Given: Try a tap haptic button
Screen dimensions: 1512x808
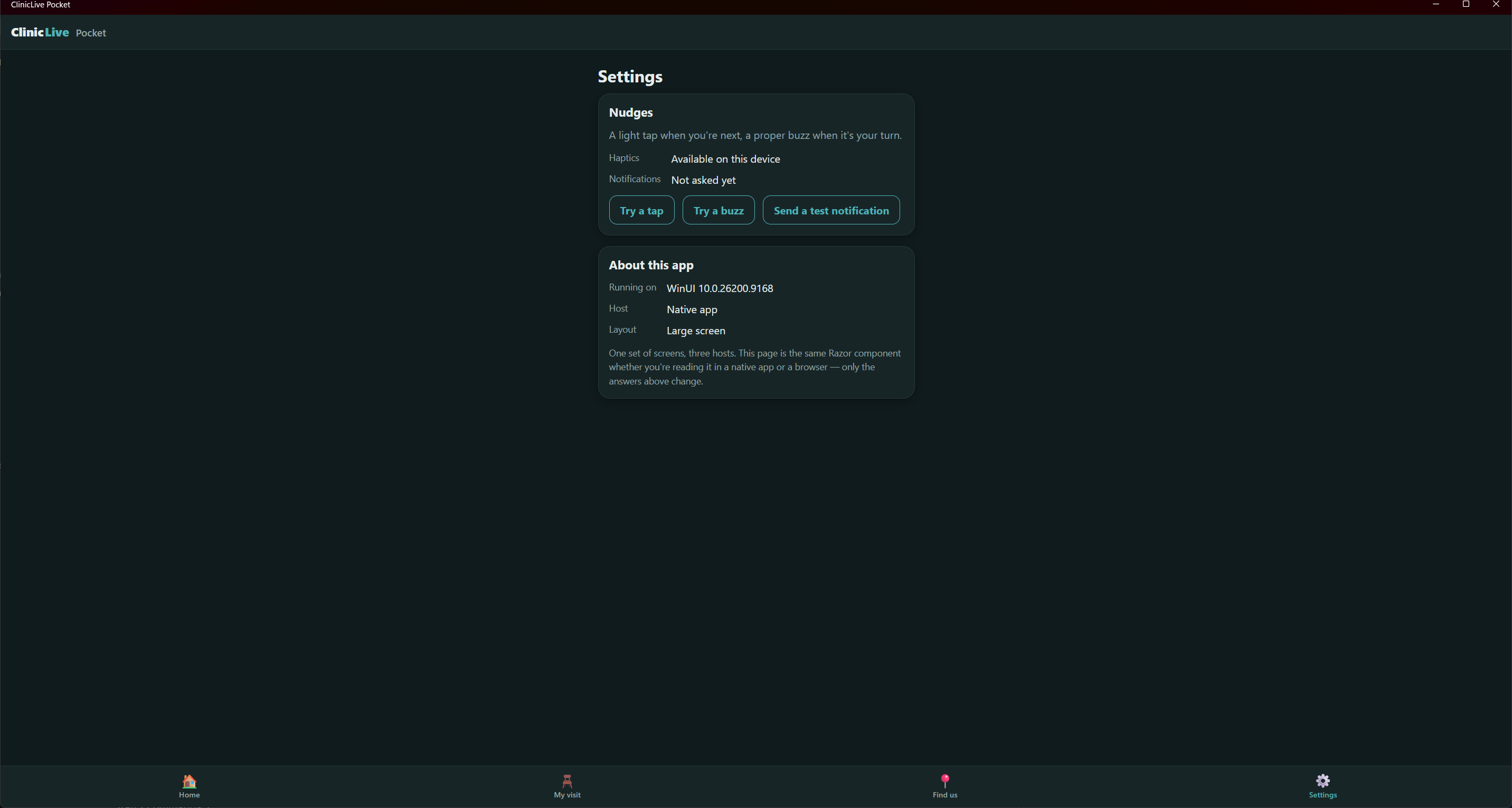Looking at the screenshot, I should click(x=641, y=210).
